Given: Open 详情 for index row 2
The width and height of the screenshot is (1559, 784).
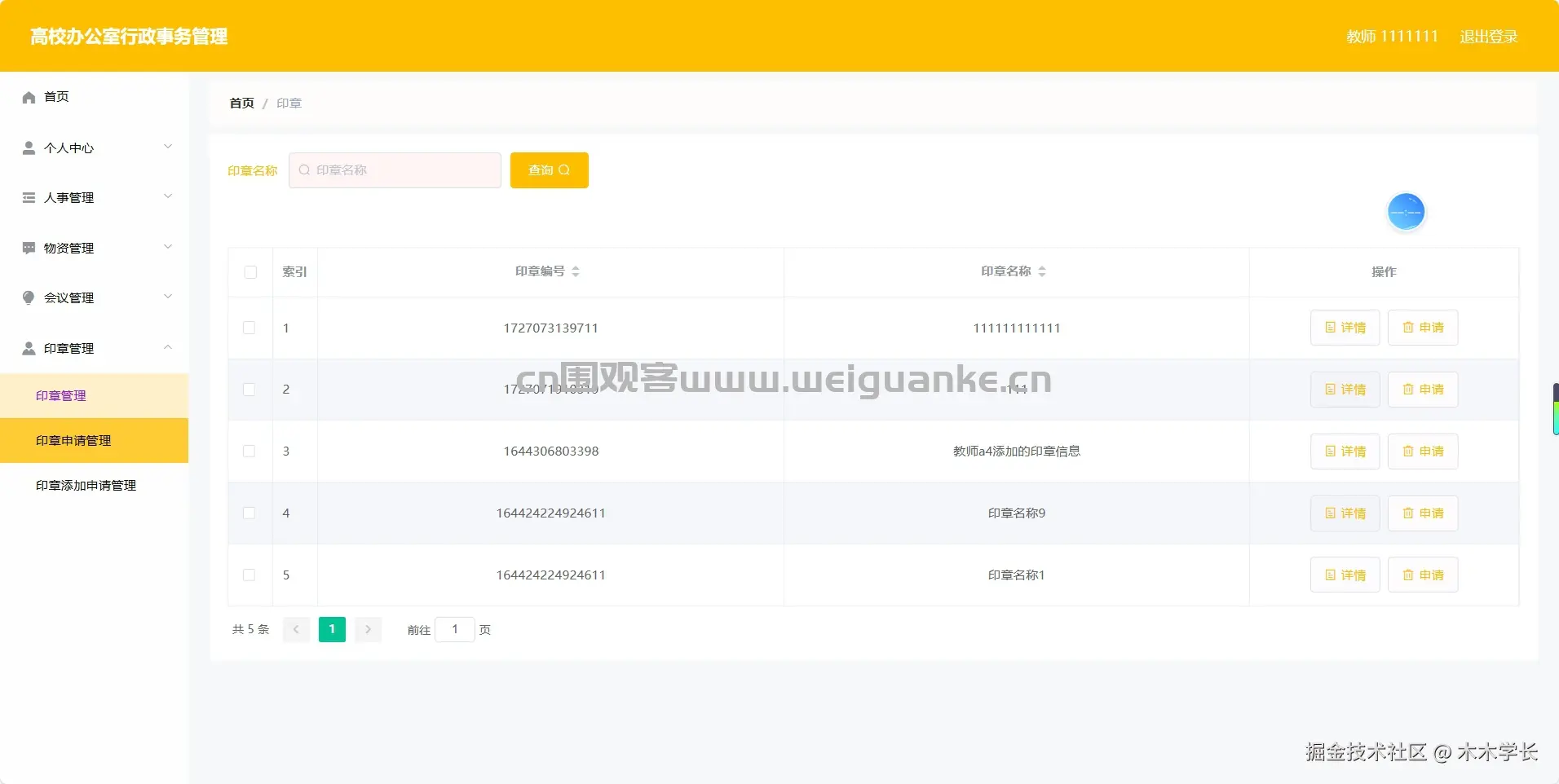Looking at the screenshot, I should coord(1345,390).
